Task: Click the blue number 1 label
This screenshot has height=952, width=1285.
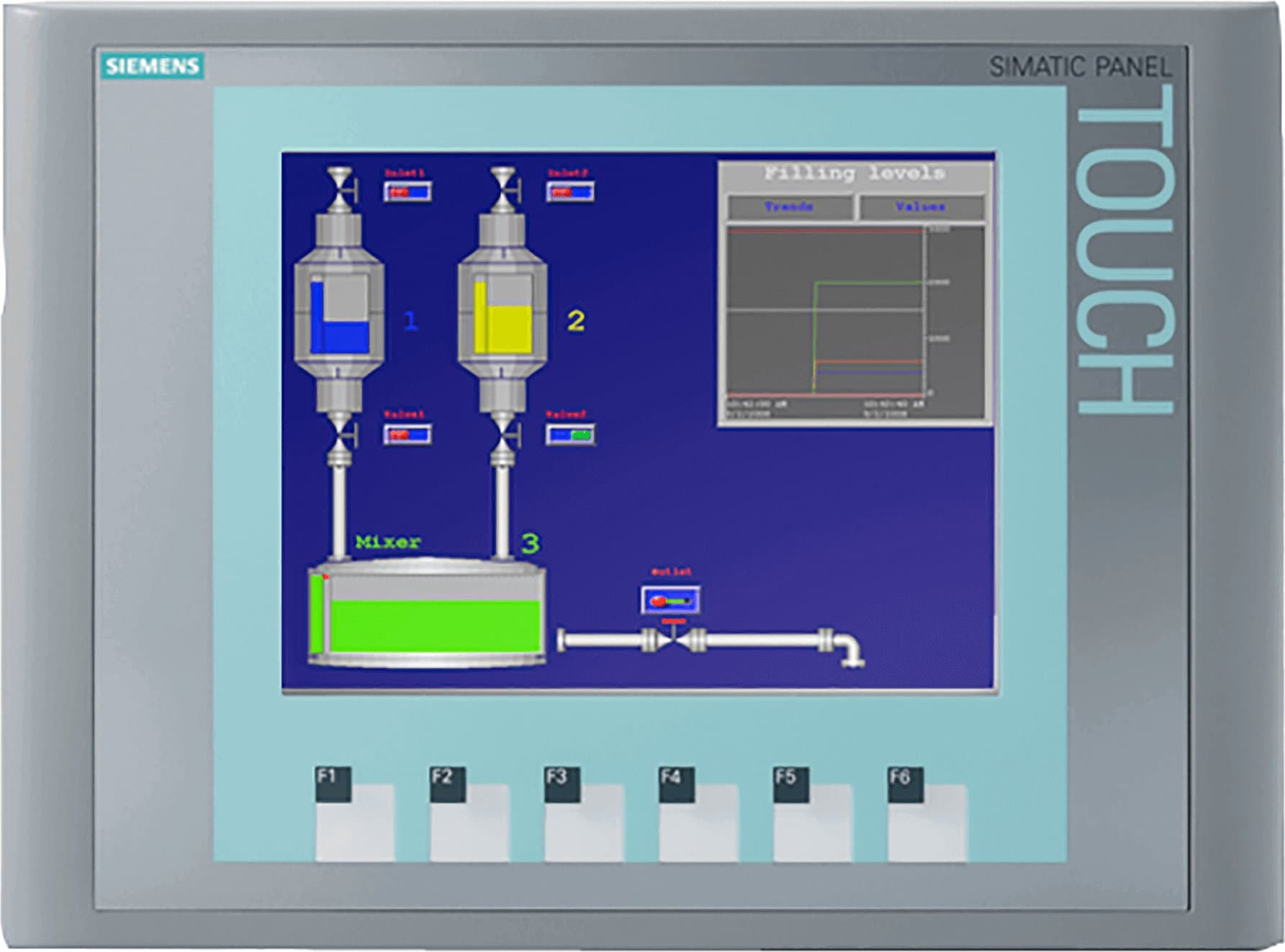Action: (x=410, y=320)
